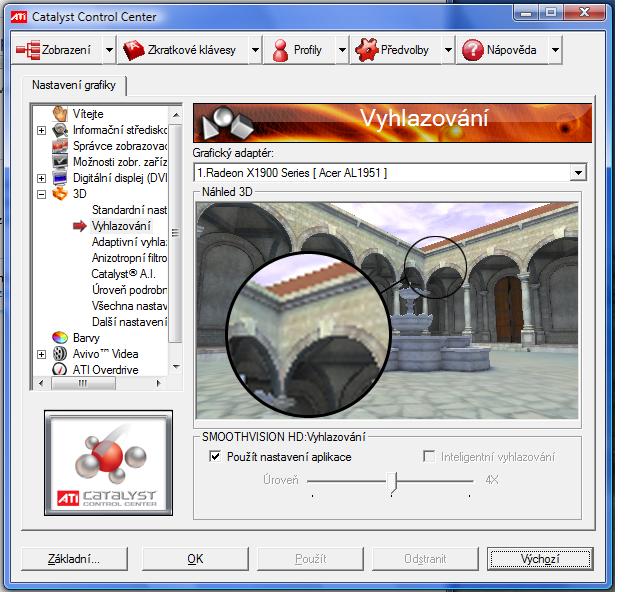The height and width of the screenshot is (592, 640).
Task: Expand the Avivo Videa tree node
Action: tap(41, 354)
